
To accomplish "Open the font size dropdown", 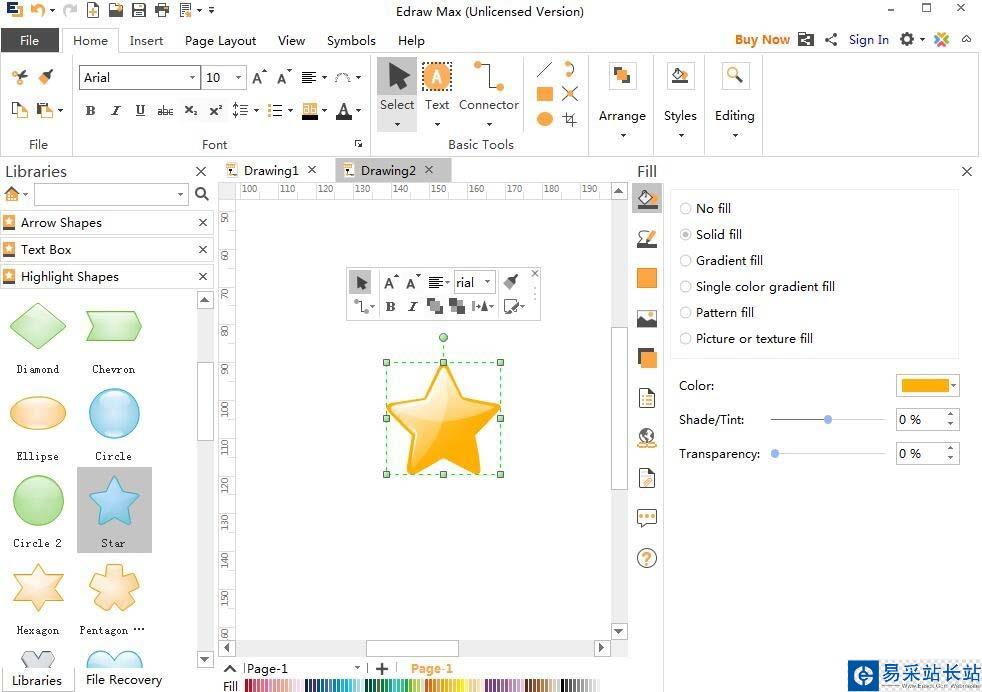I will [x=238, y=78].
